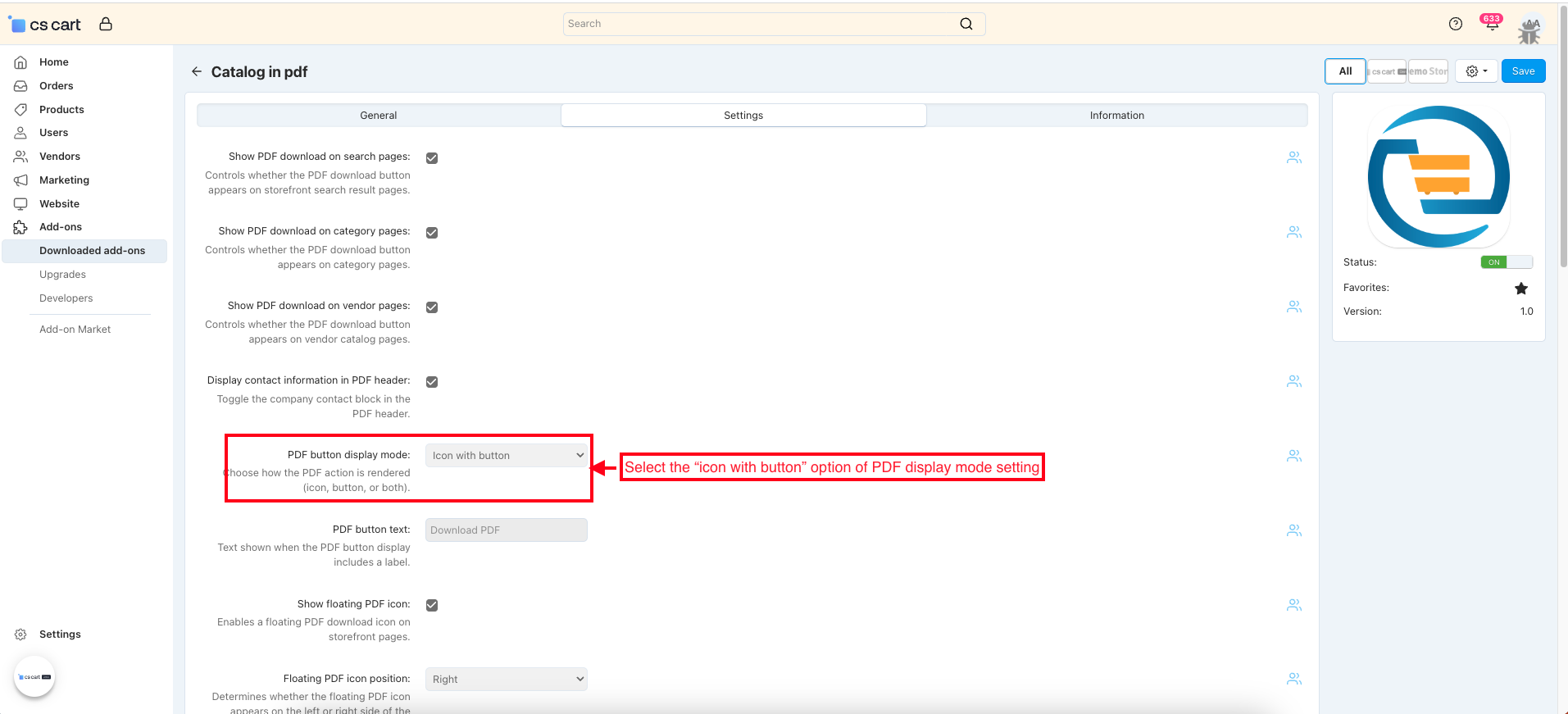Switch to the General tab
This screenshot has height=714, width=1568.
coord(379,116)
